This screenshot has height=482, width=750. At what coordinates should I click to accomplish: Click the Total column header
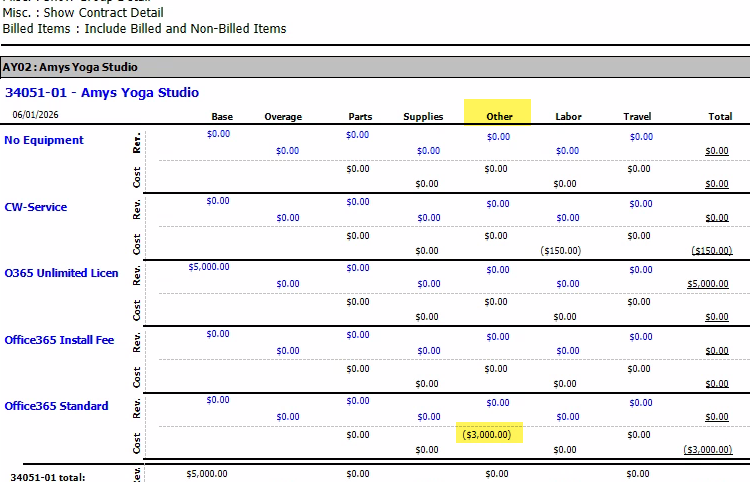click(x=720, y=117)
